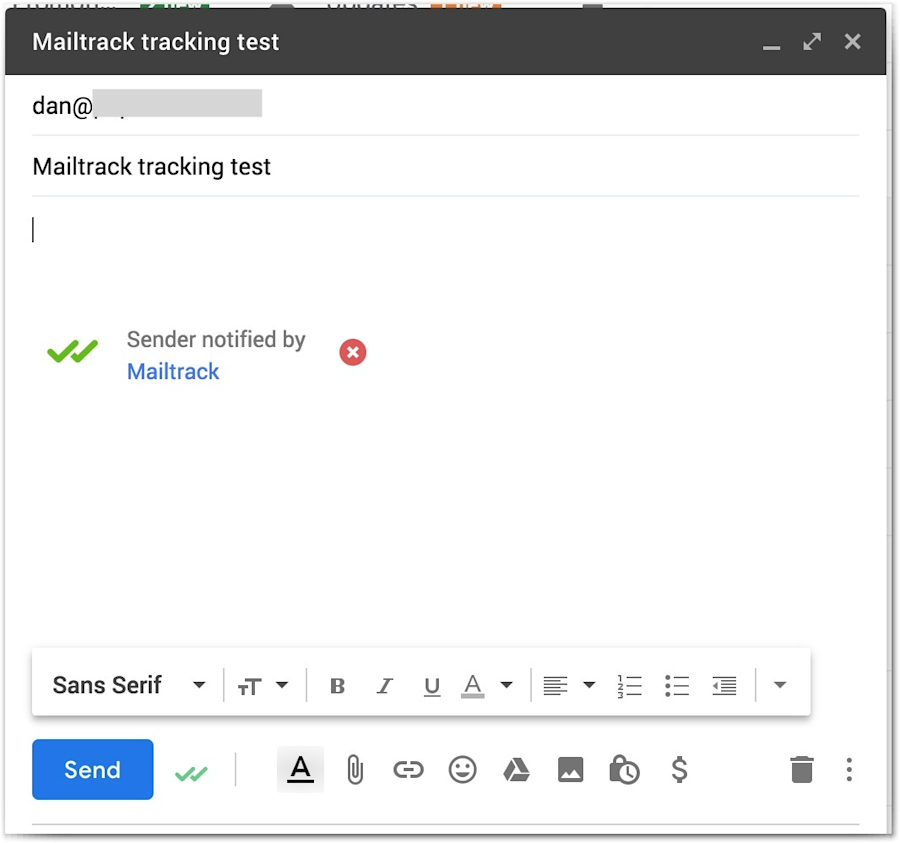Open the Mailtrack link

173,371
